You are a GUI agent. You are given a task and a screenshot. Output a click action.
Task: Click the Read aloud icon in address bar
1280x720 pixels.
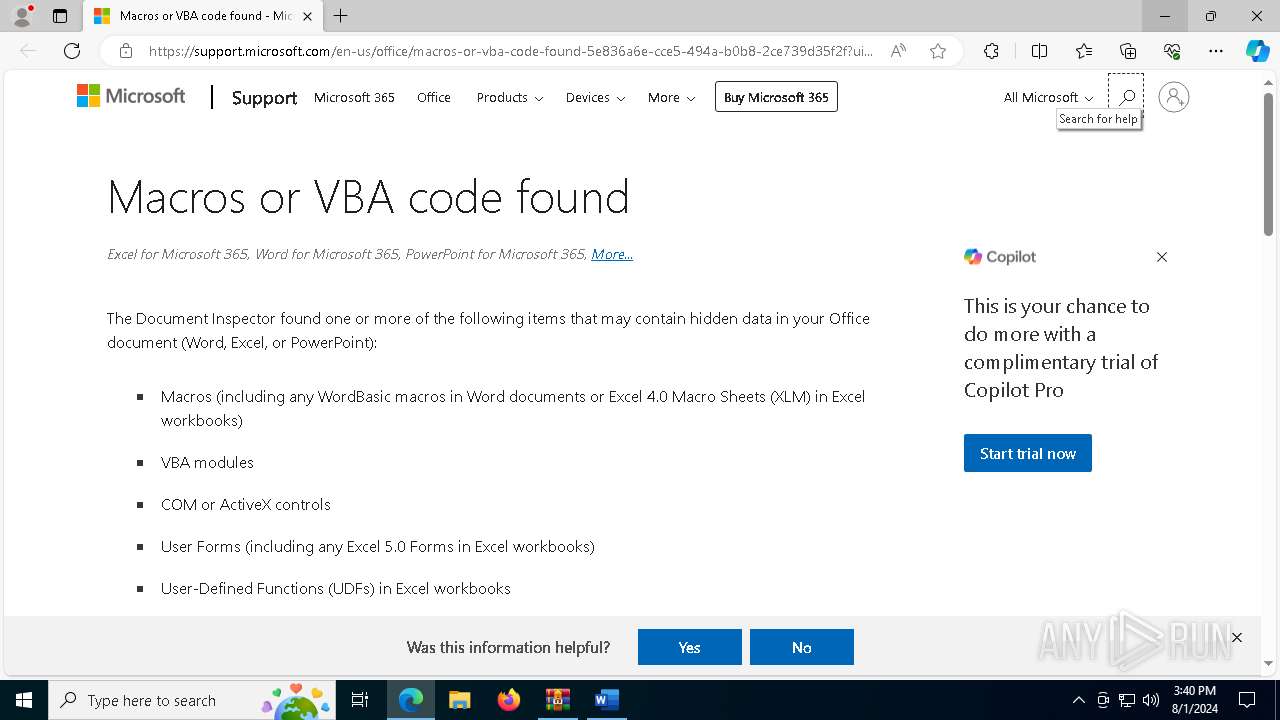[898, 51]
